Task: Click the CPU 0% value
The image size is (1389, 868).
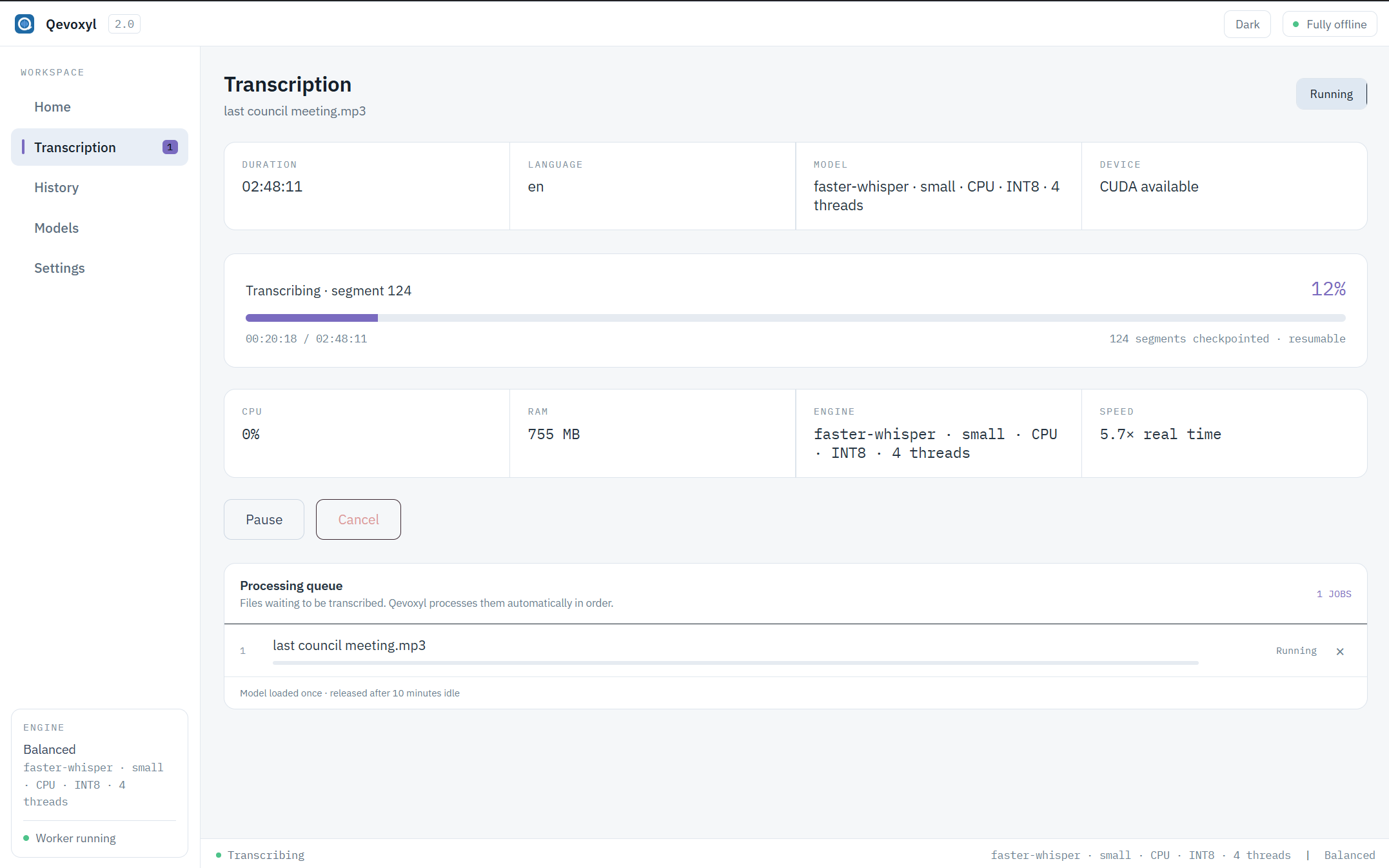Action: point(251,435)
